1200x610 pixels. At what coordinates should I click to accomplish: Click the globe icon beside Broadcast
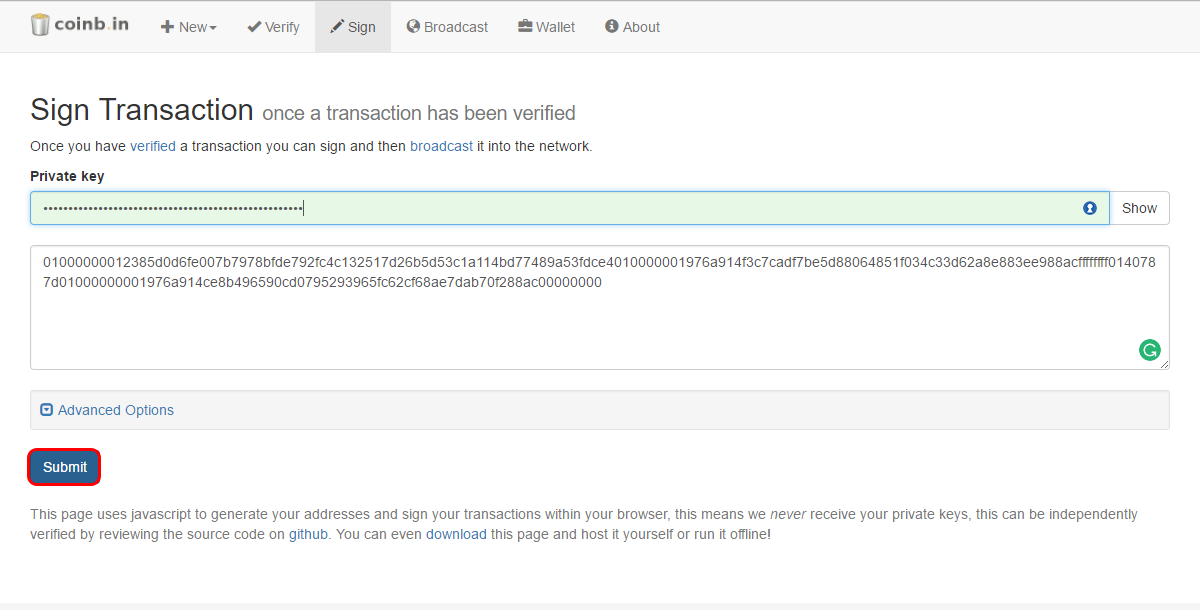413,26
